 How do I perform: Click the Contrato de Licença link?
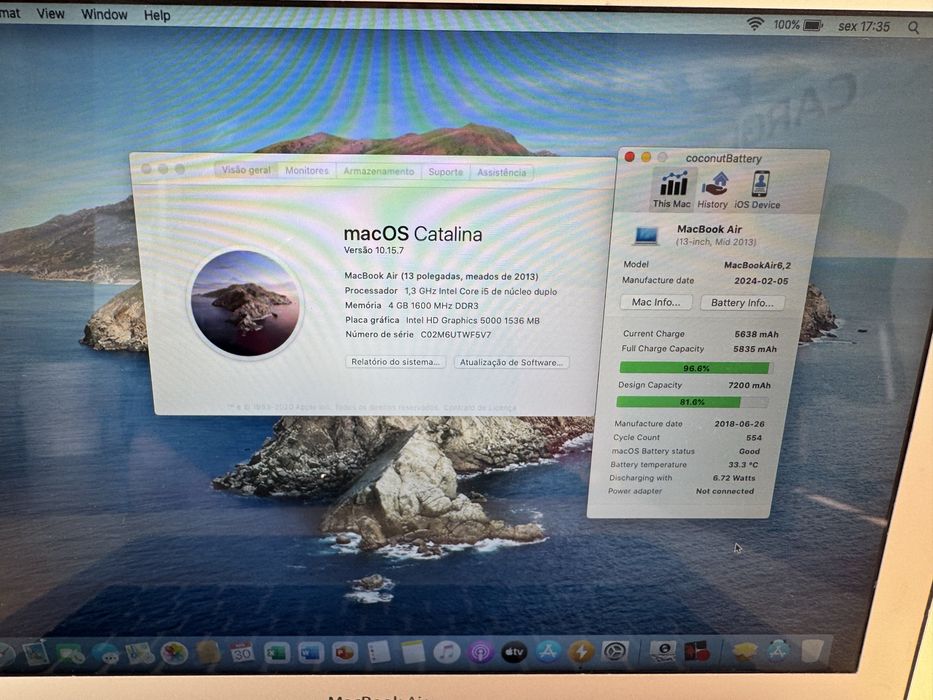[x=481, y=408]
